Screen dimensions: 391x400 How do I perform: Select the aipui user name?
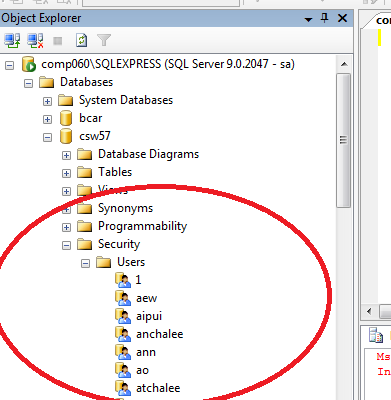149,316
